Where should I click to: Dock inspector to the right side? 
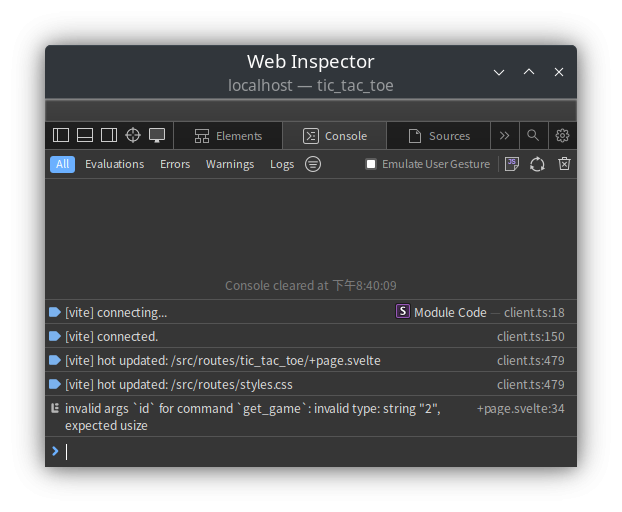(x=109, y=136)
